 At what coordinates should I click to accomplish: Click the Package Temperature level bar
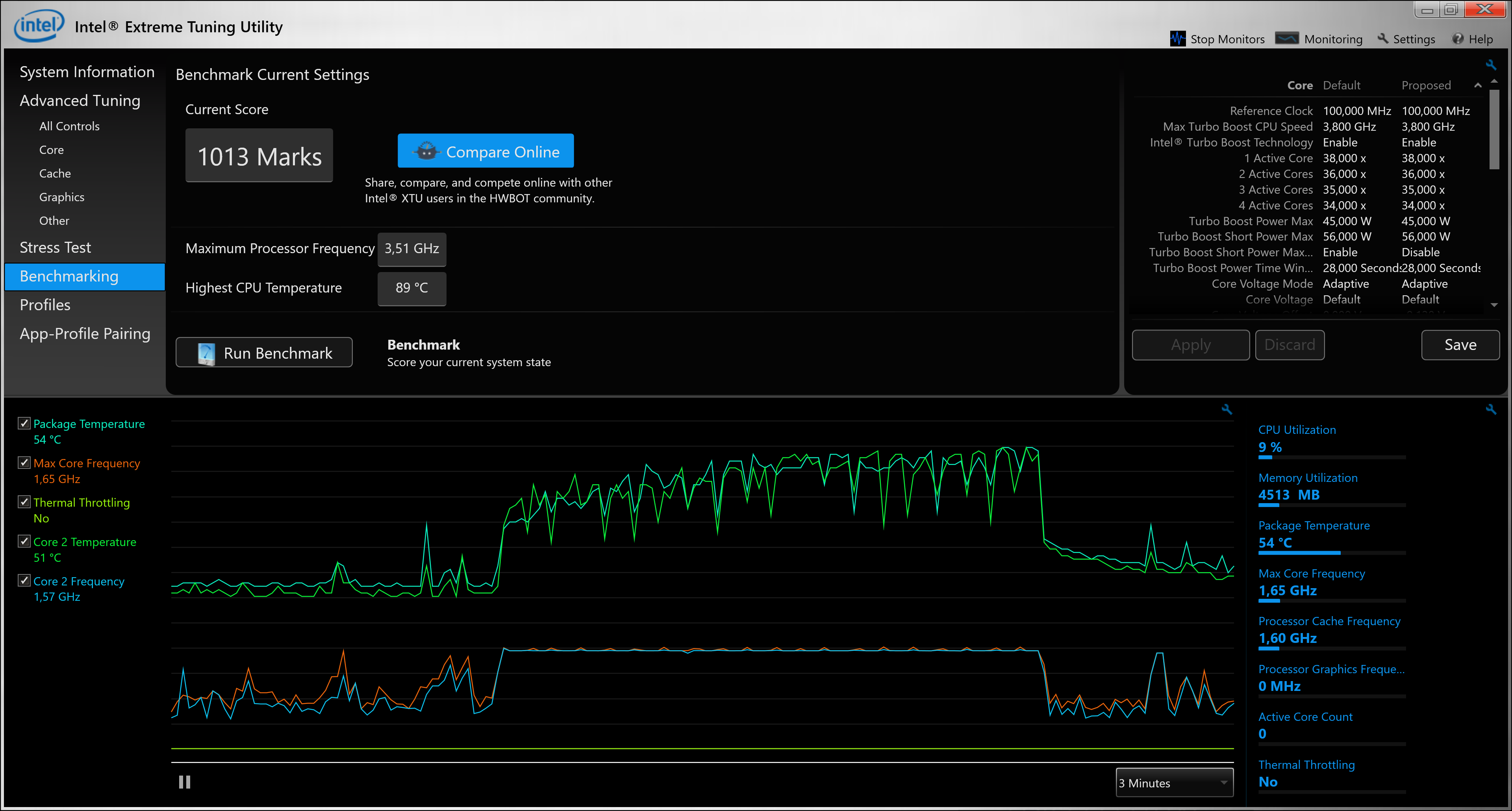[1332, 553]
